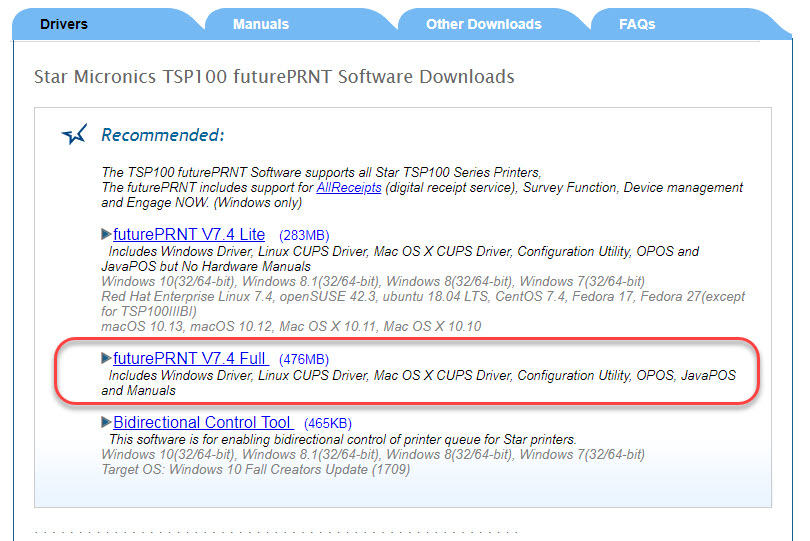Click the (476MB) file size text
The width and height of the screenshot is (810, 541).
click(x=304, y=360)
